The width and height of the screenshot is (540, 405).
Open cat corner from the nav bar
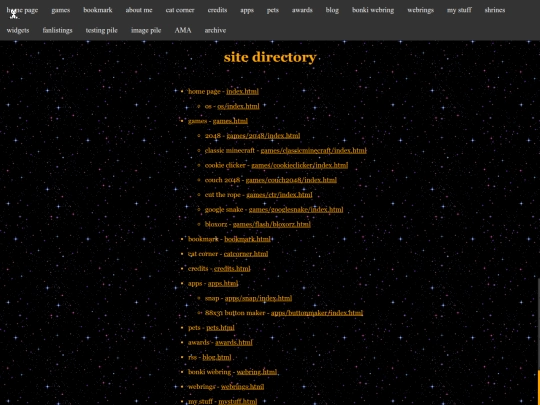180,10
